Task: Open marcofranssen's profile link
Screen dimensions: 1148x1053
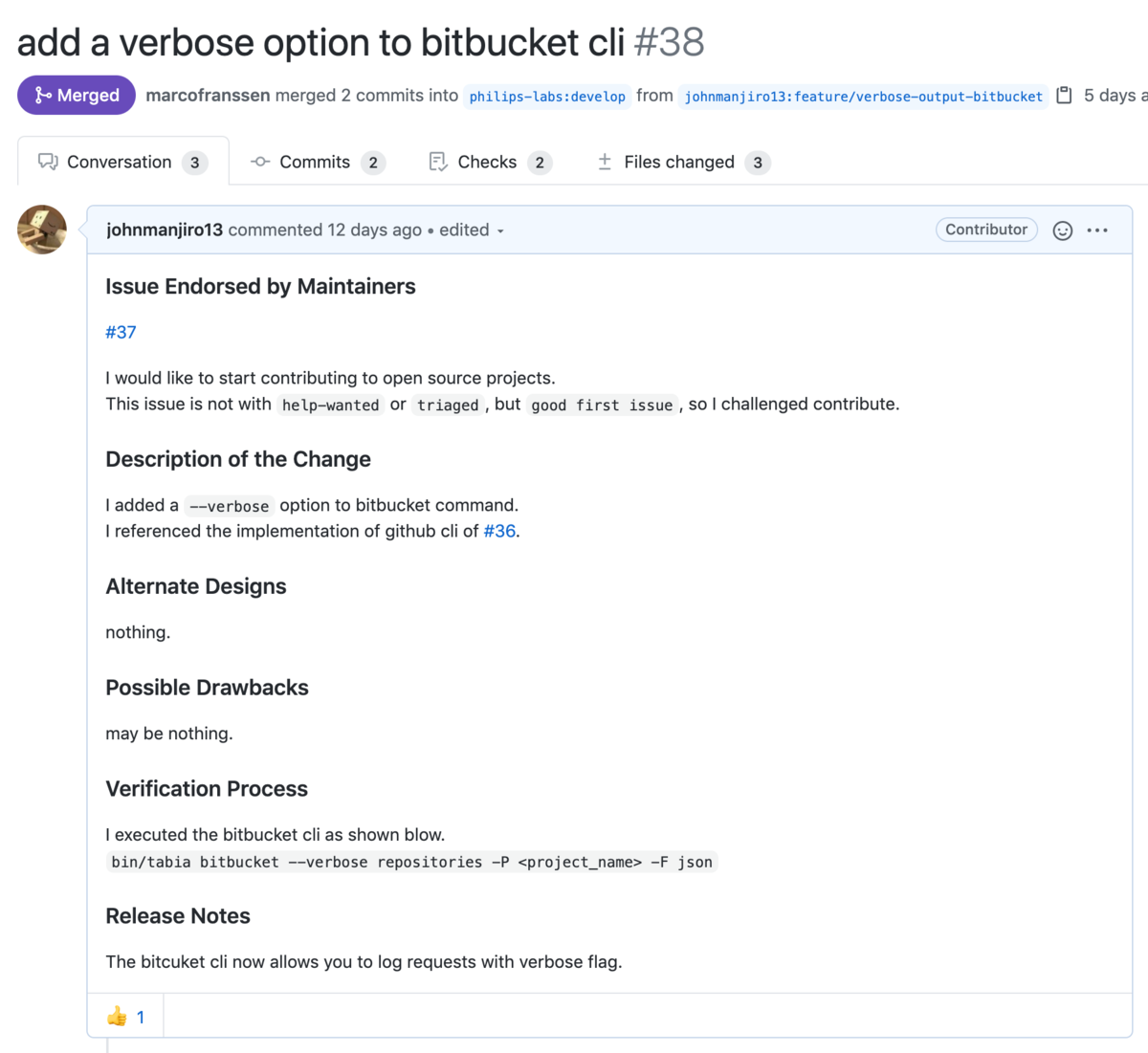Action: tap(208, 96)
